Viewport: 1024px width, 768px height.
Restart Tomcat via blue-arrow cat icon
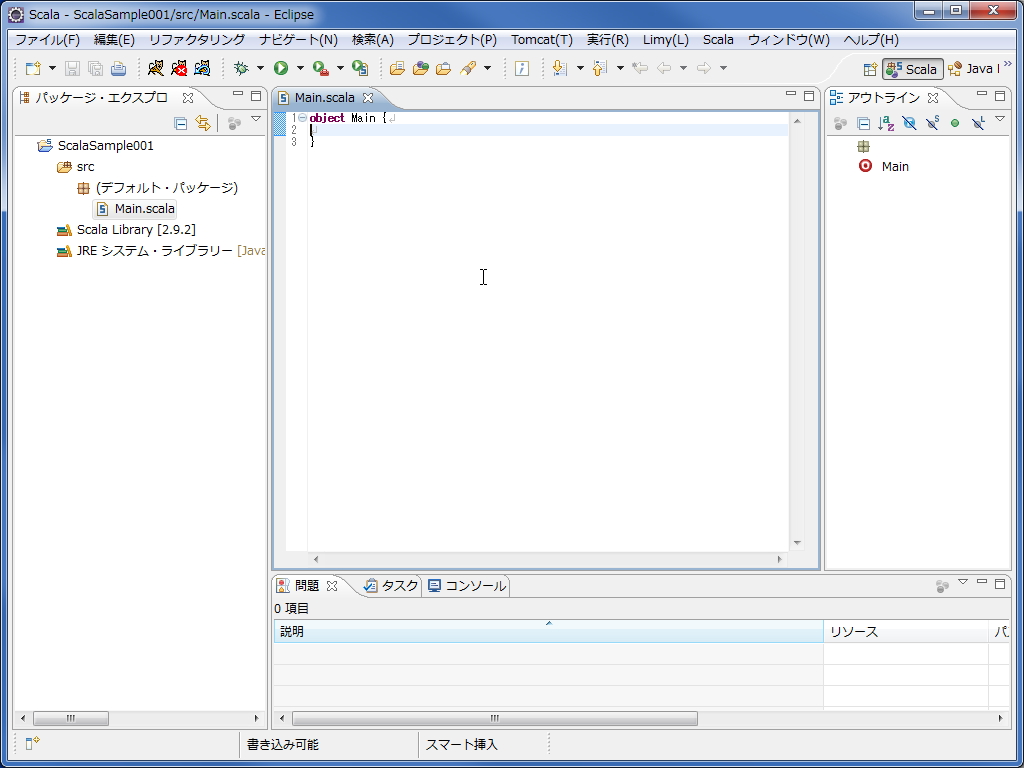tap(202, 68)
